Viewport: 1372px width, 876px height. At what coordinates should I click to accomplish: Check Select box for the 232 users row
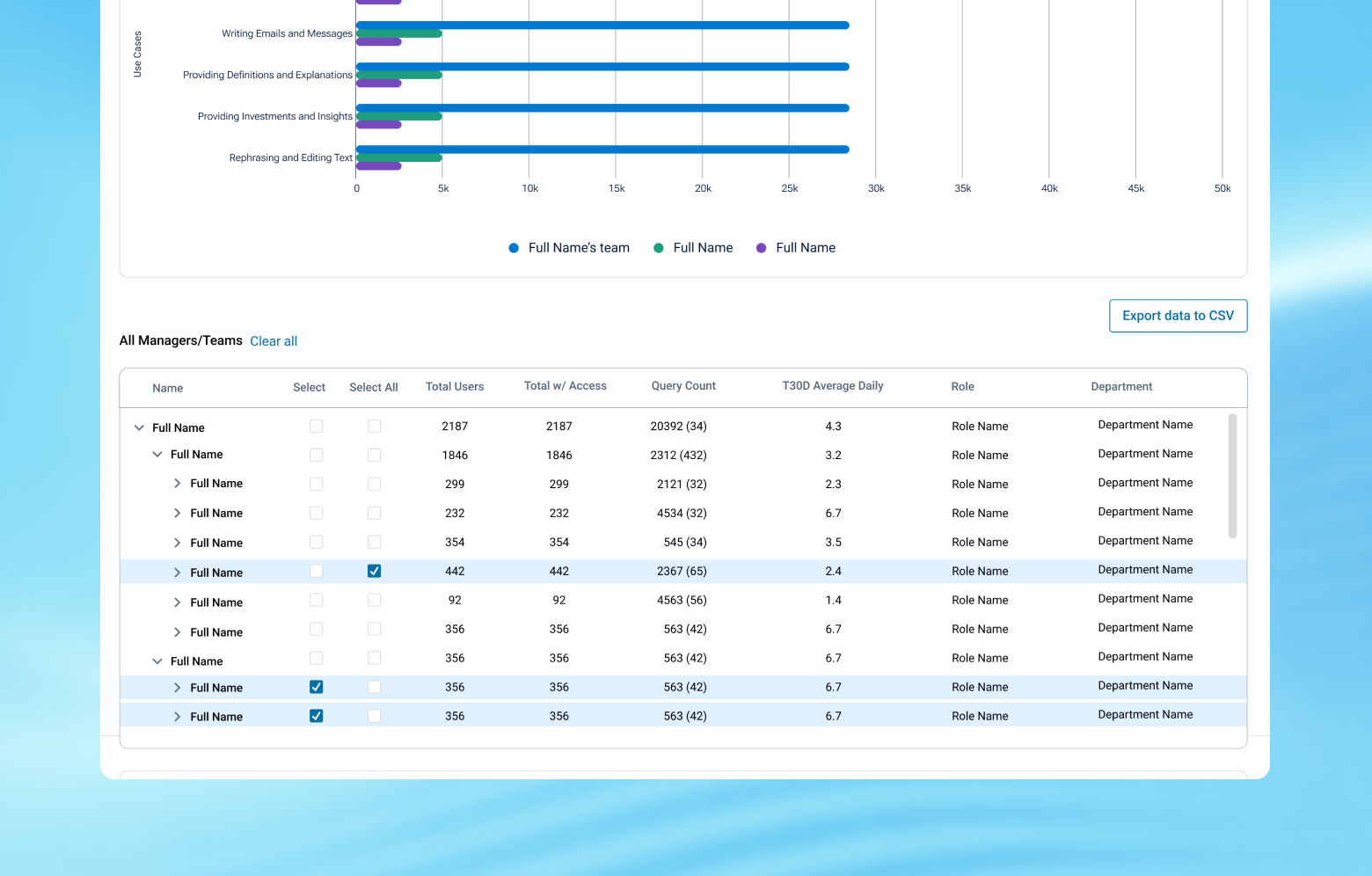[317, 513]
